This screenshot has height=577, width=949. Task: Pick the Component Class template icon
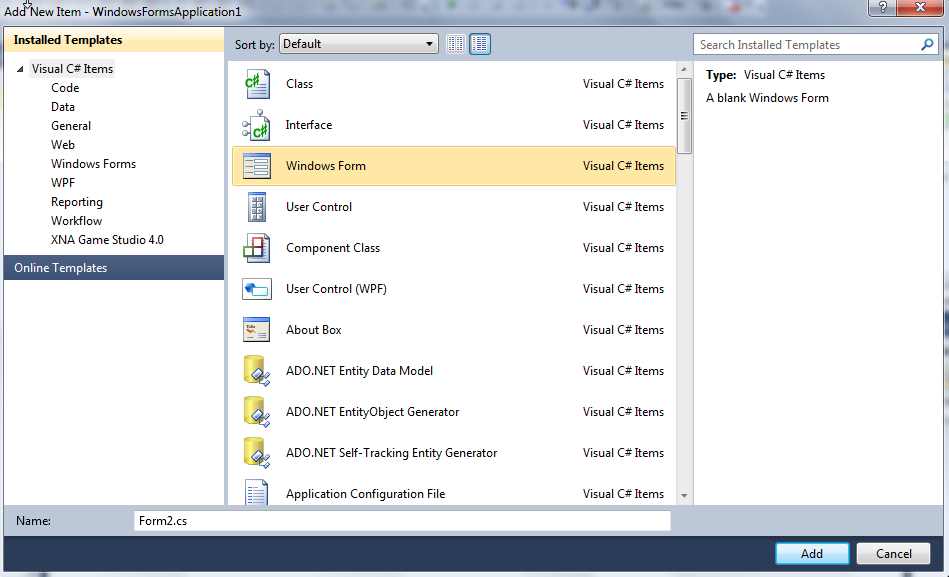[257, 248]
